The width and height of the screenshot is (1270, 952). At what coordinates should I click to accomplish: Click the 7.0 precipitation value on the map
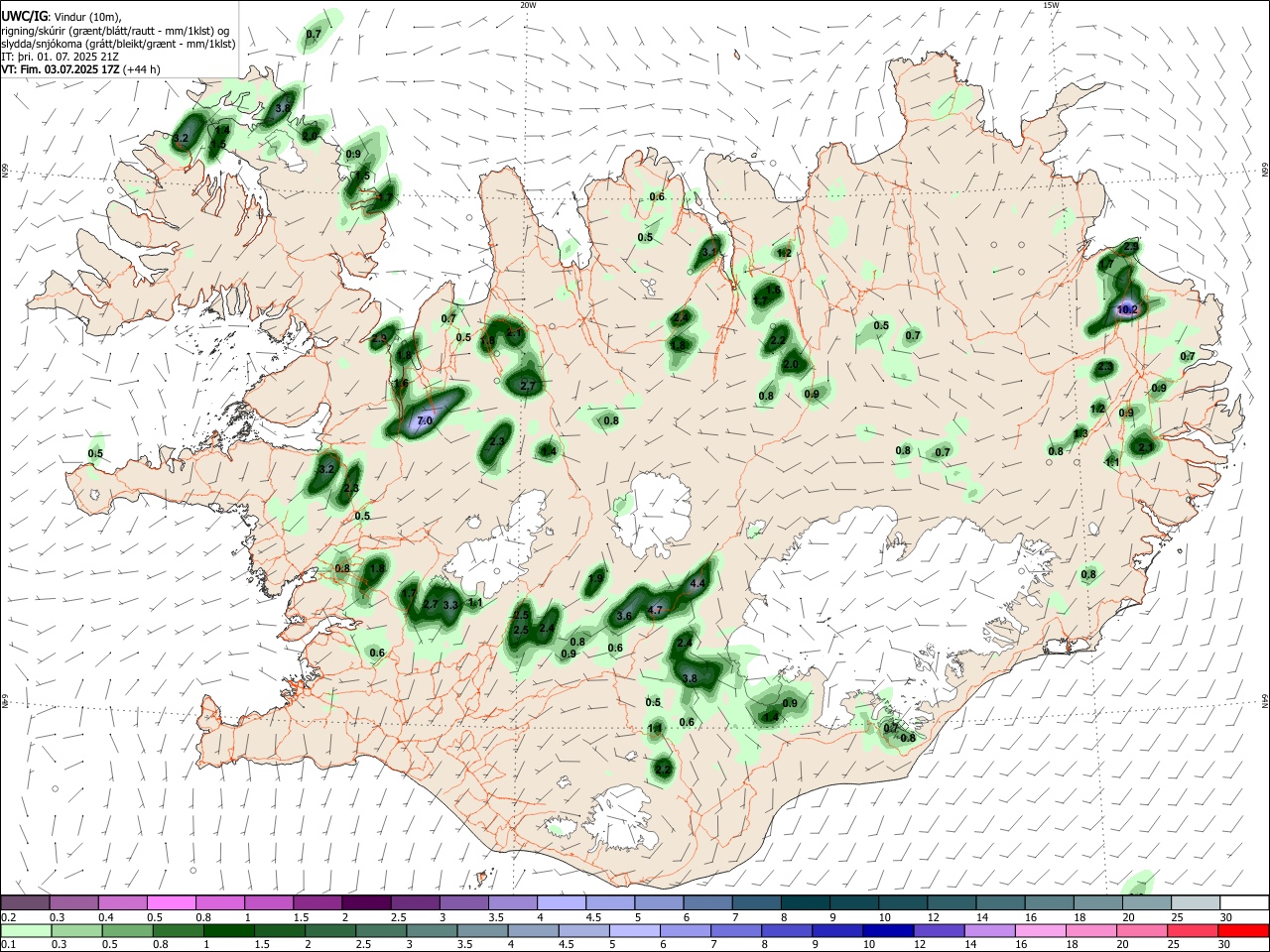[x=425, y=421]
